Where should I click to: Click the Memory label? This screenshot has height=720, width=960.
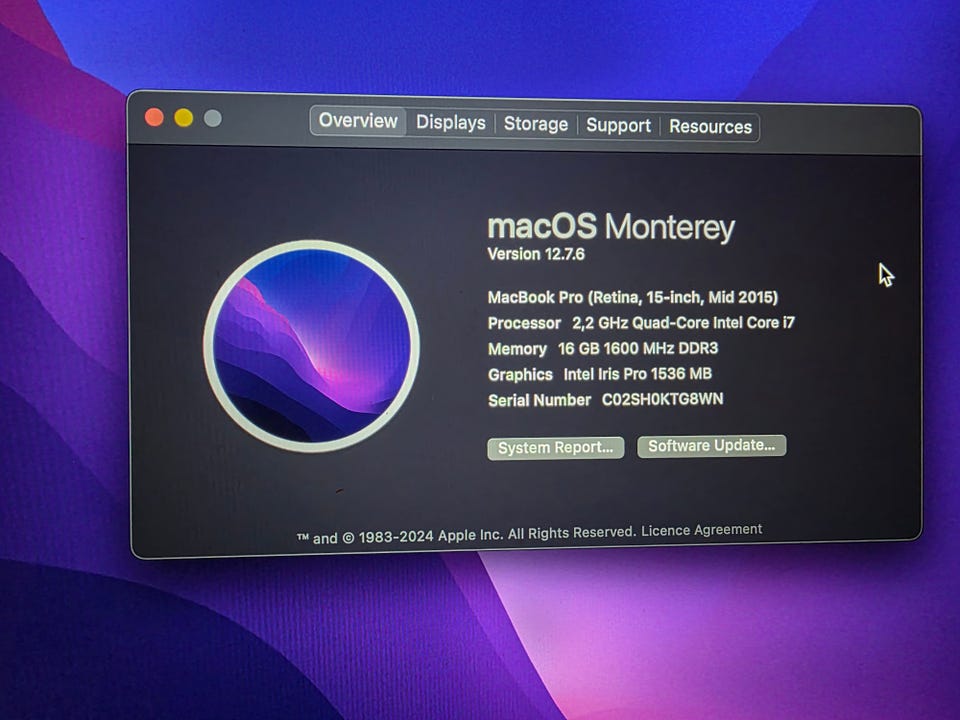point(517,349)
